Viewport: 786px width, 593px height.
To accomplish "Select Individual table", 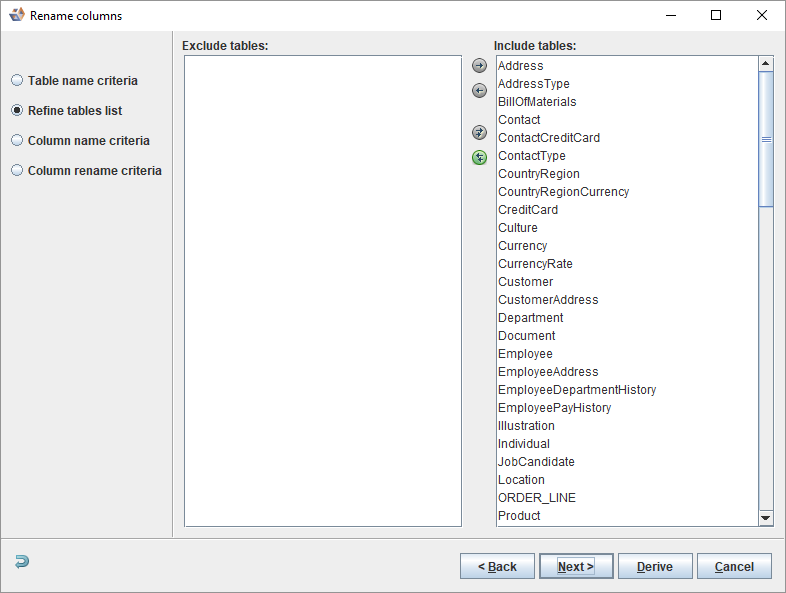I will coord(627,444).
